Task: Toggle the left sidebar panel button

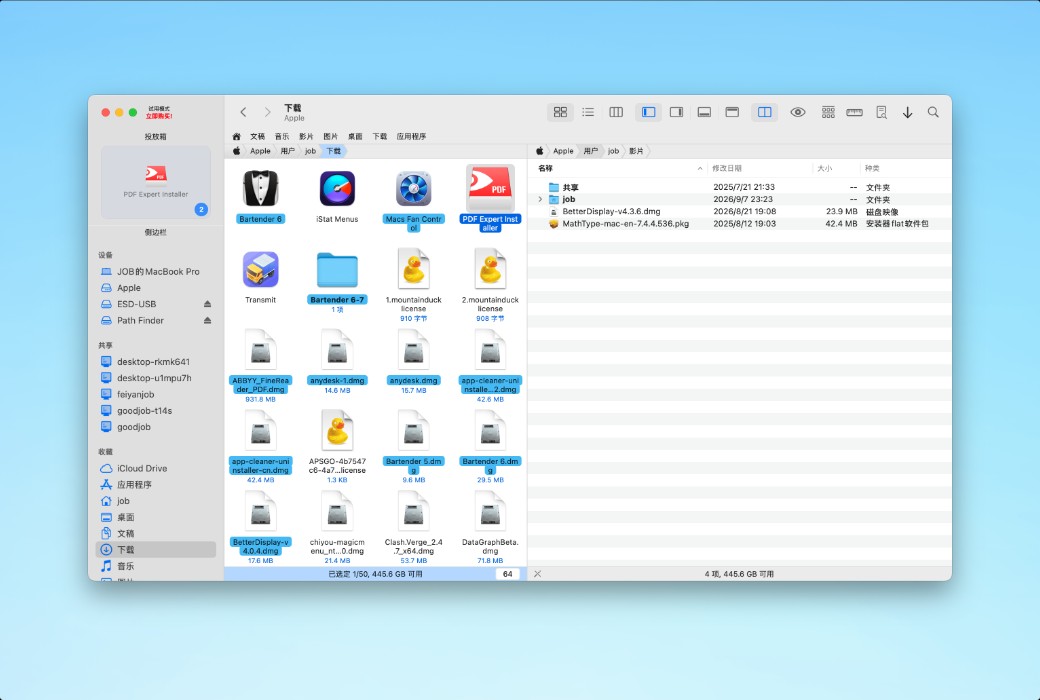Action: [x=649, y=112]
